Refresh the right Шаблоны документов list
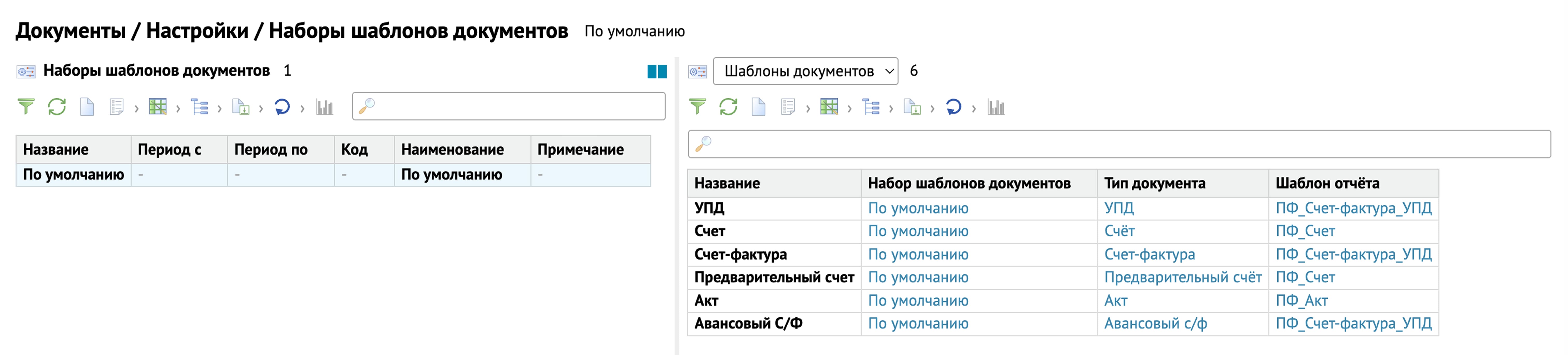Screen dimensions: 1568x355 tap(729, 107)
